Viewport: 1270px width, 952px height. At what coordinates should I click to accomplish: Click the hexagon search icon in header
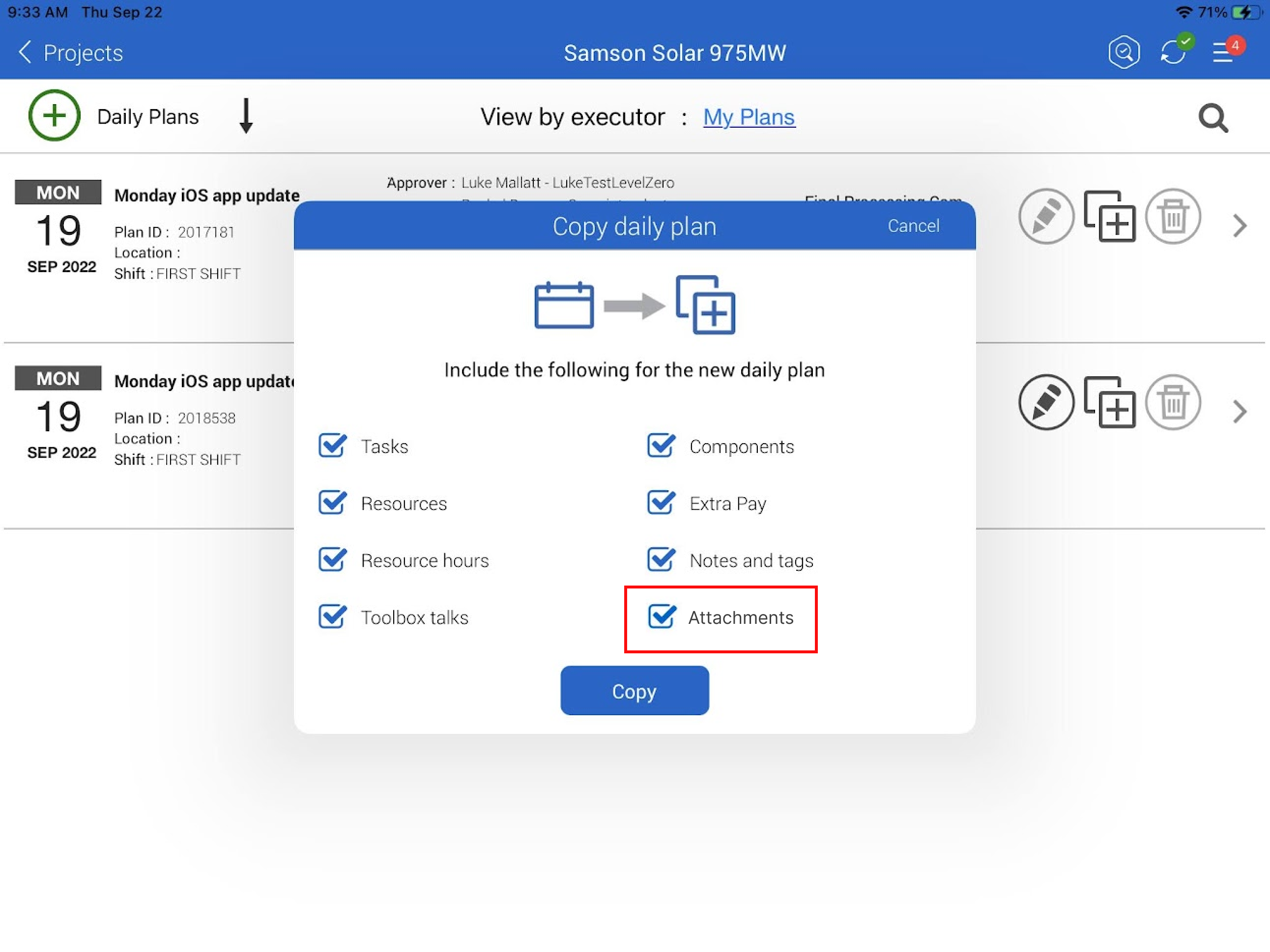pos(1123,53)
